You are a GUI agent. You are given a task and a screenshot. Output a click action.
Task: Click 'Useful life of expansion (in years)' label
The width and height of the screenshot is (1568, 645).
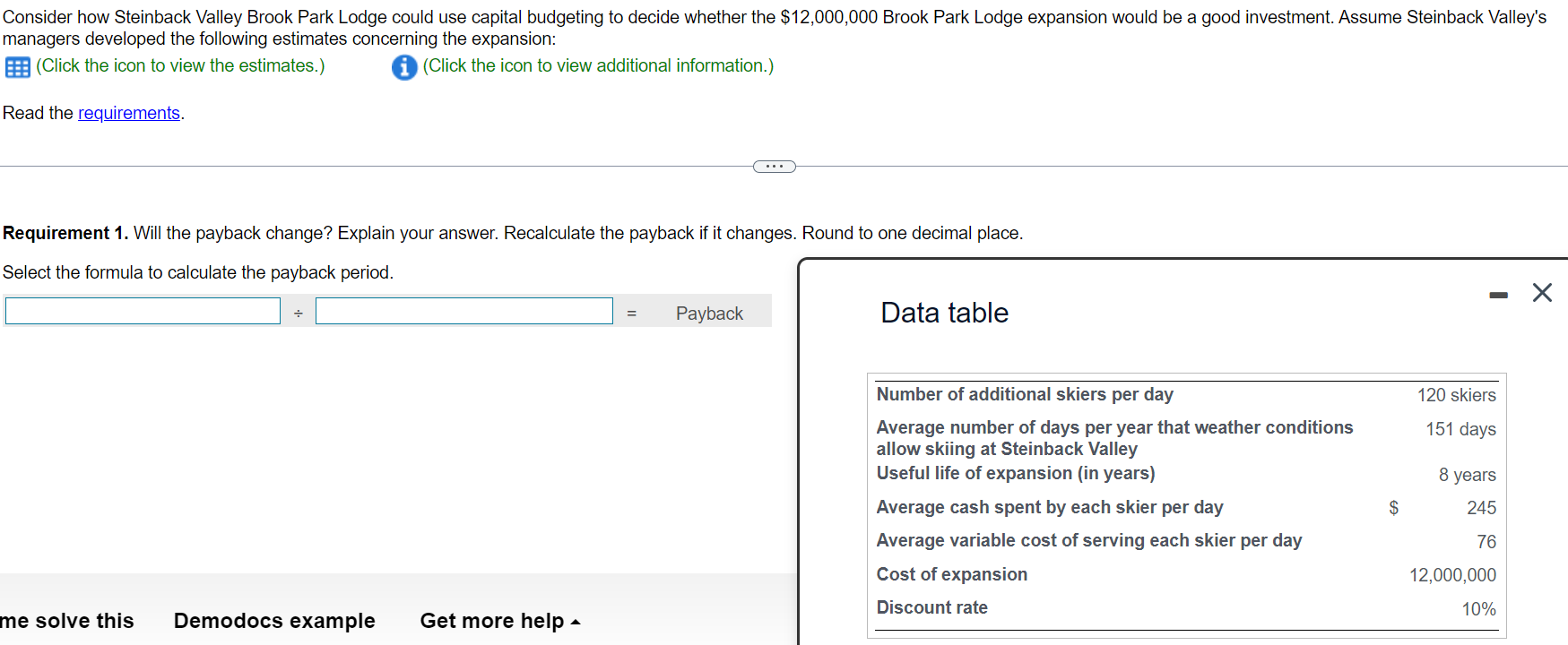[x=1016, y=473]
